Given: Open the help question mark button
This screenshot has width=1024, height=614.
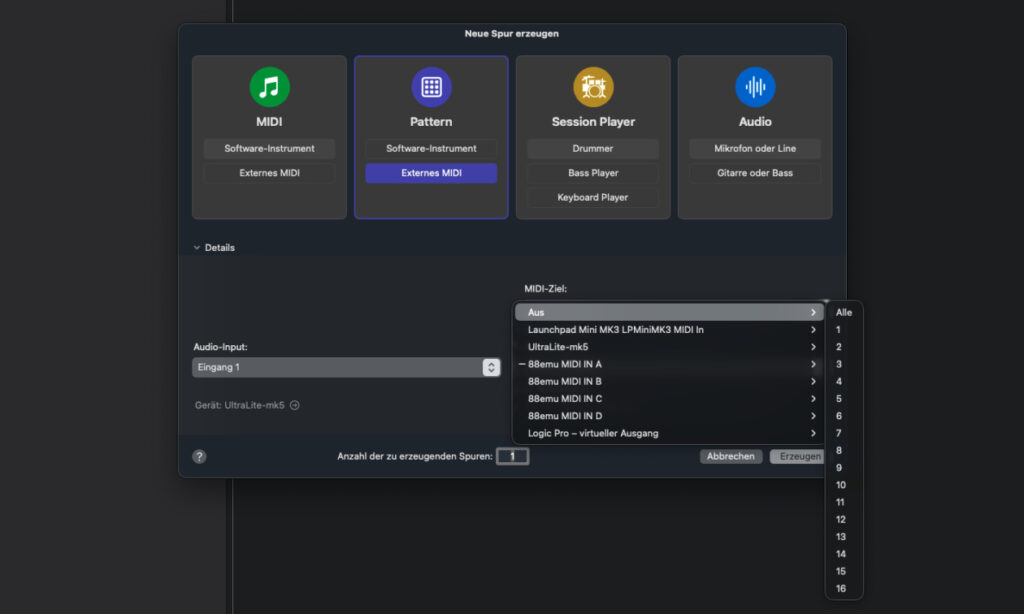Looking at the screenshot, I should [x=199, y=457].
